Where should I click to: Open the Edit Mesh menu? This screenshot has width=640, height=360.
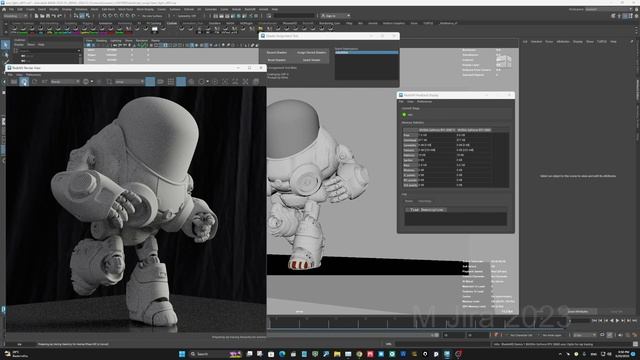[x=108, y=9]
